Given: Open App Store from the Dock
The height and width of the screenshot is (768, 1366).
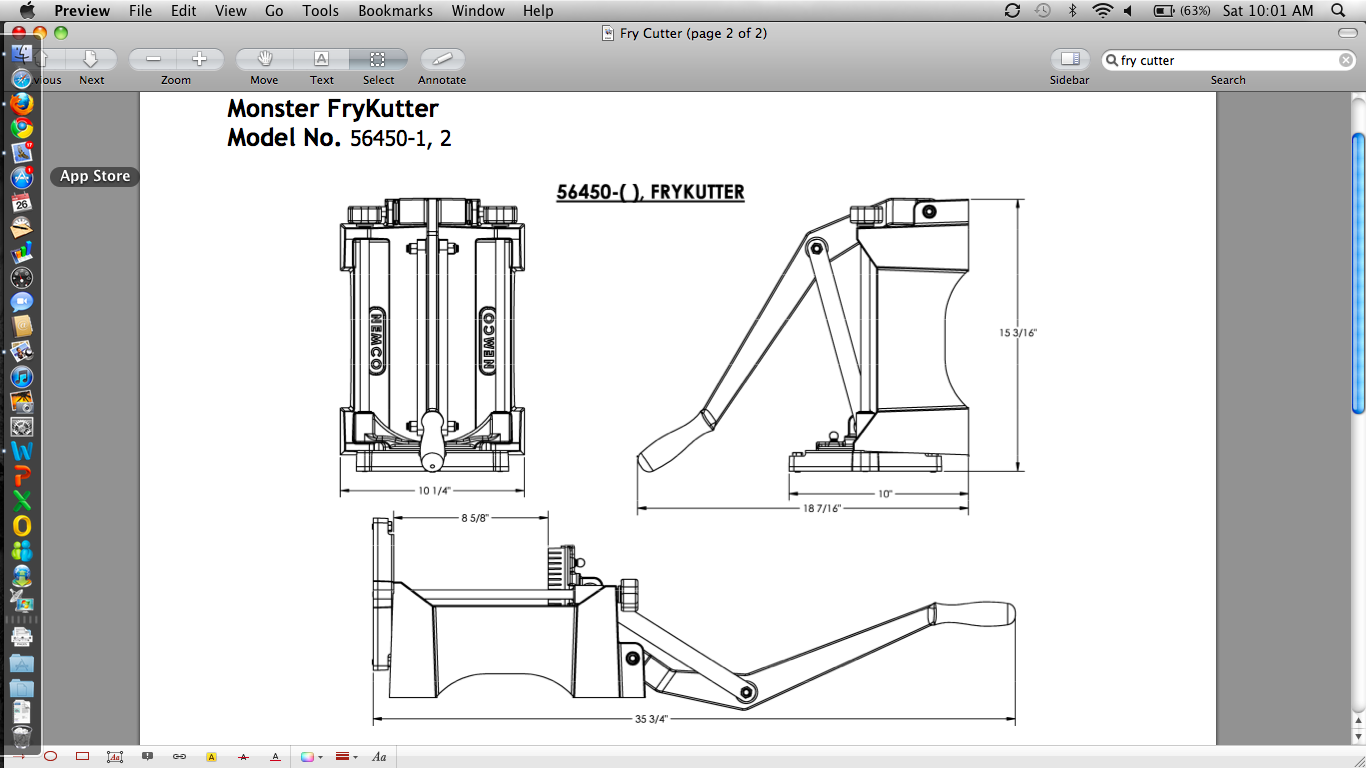Looking at the screenshot, I should tap(22, 177).
